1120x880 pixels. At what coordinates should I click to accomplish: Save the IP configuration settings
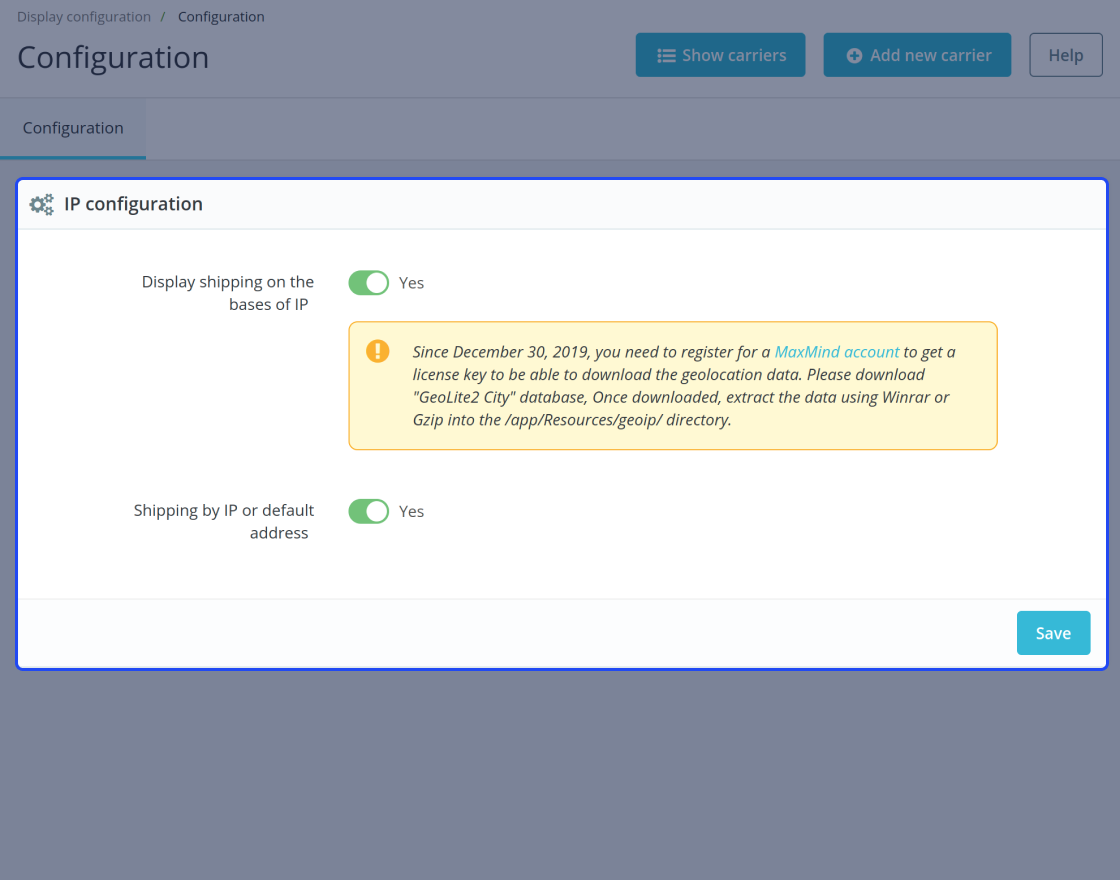tap(1053, 633)
